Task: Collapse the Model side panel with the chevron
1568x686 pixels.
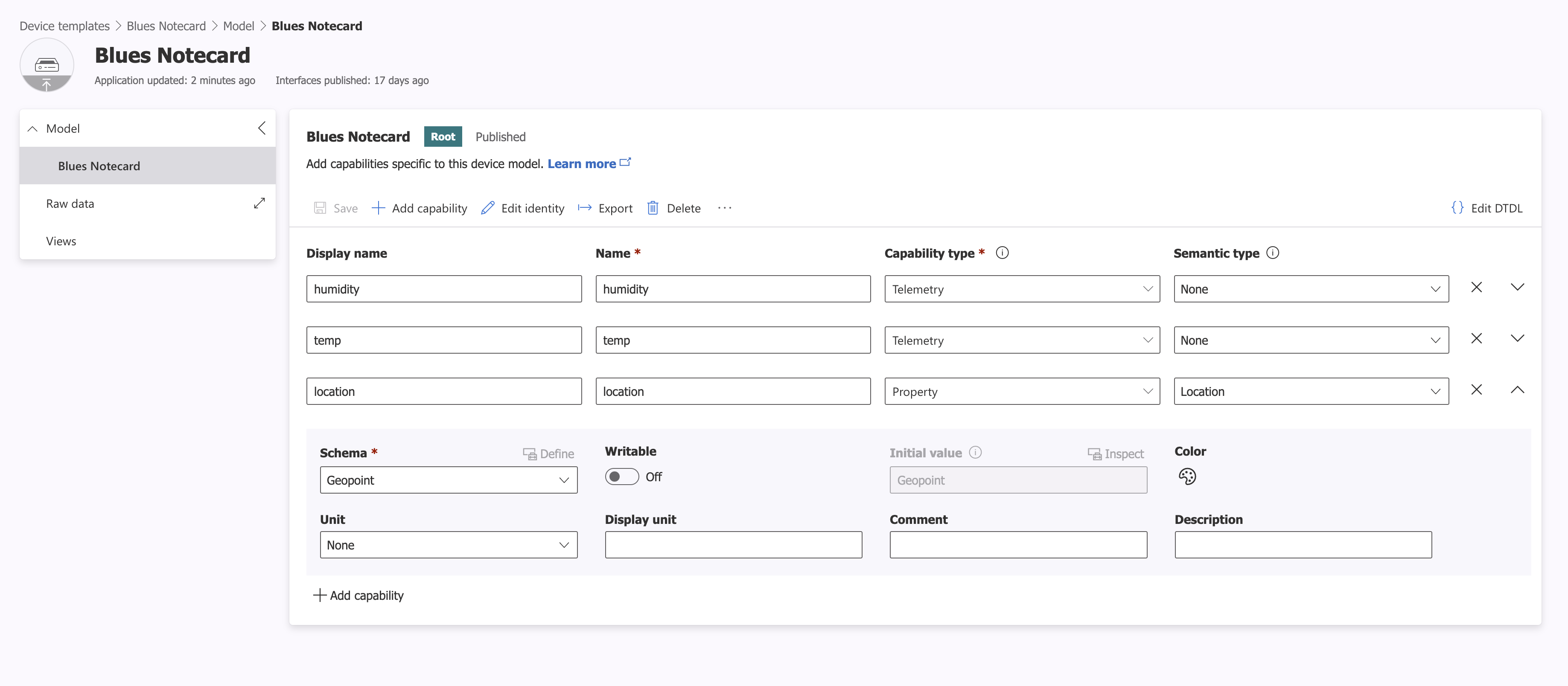Action: pyautogui.click(x=262, y=128)
